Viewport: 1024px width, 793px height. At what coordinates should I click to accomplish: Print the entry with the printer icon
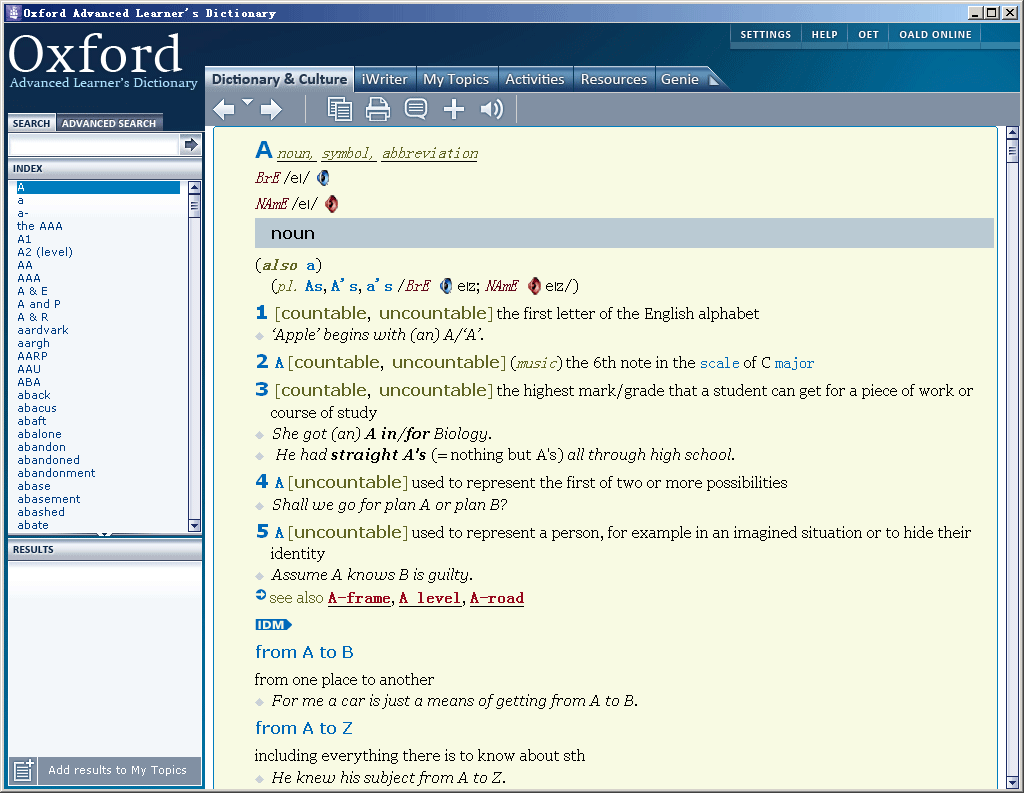click(377, 109)
